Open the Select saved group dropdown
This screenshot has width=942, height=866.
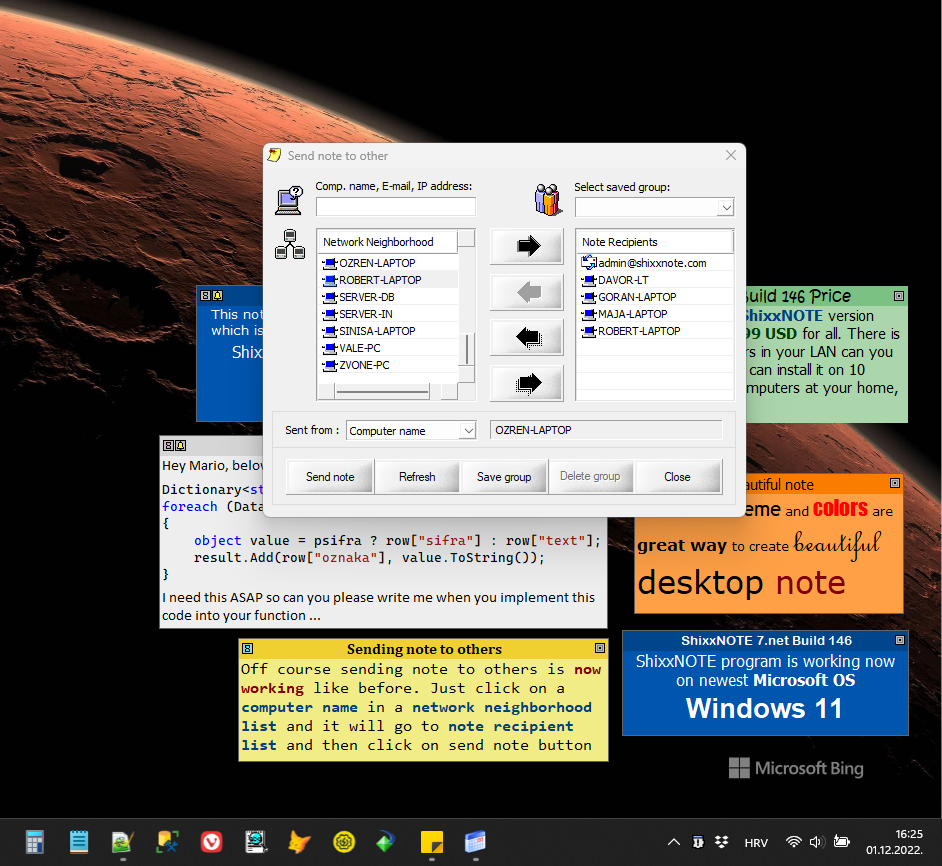coord(727,207)
